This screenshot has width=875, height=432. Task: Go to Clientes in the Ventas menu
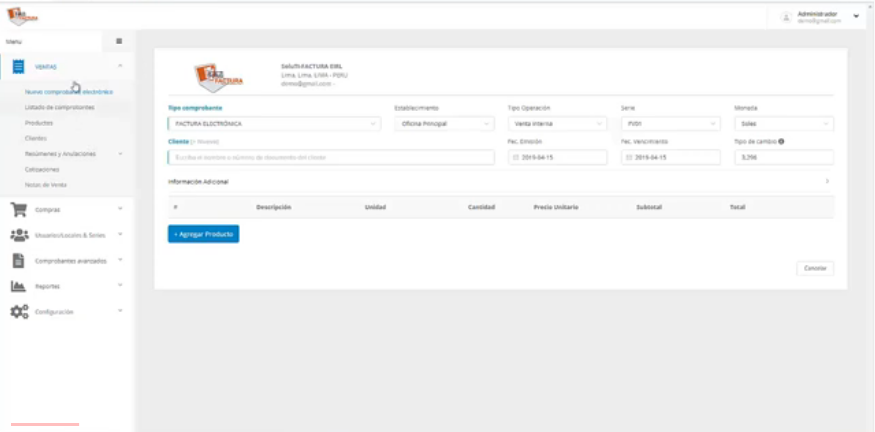tap(36, 138)
